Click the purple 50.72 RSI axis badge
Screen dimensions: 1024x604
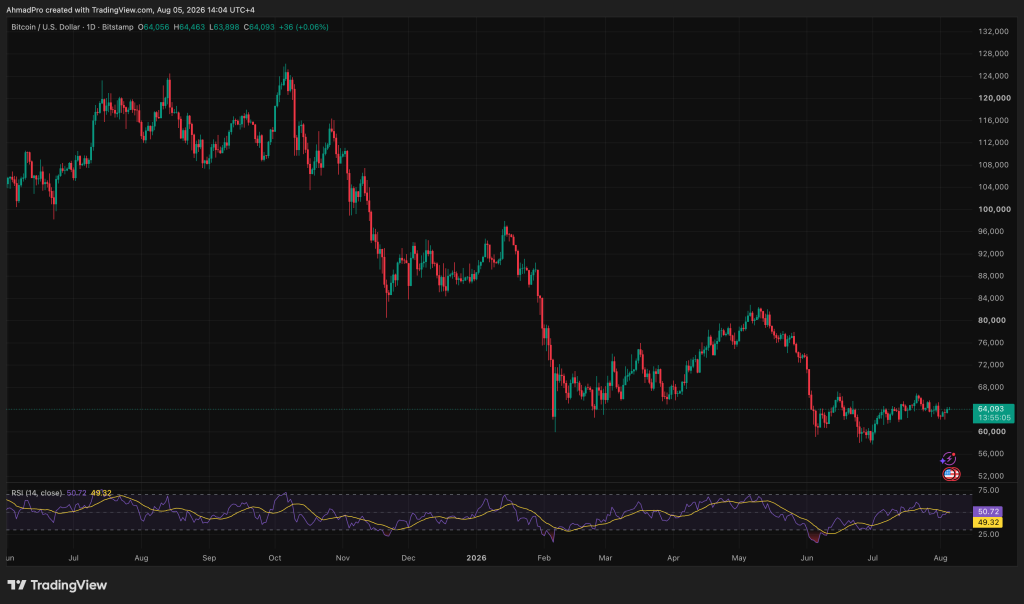coord(987,512)
